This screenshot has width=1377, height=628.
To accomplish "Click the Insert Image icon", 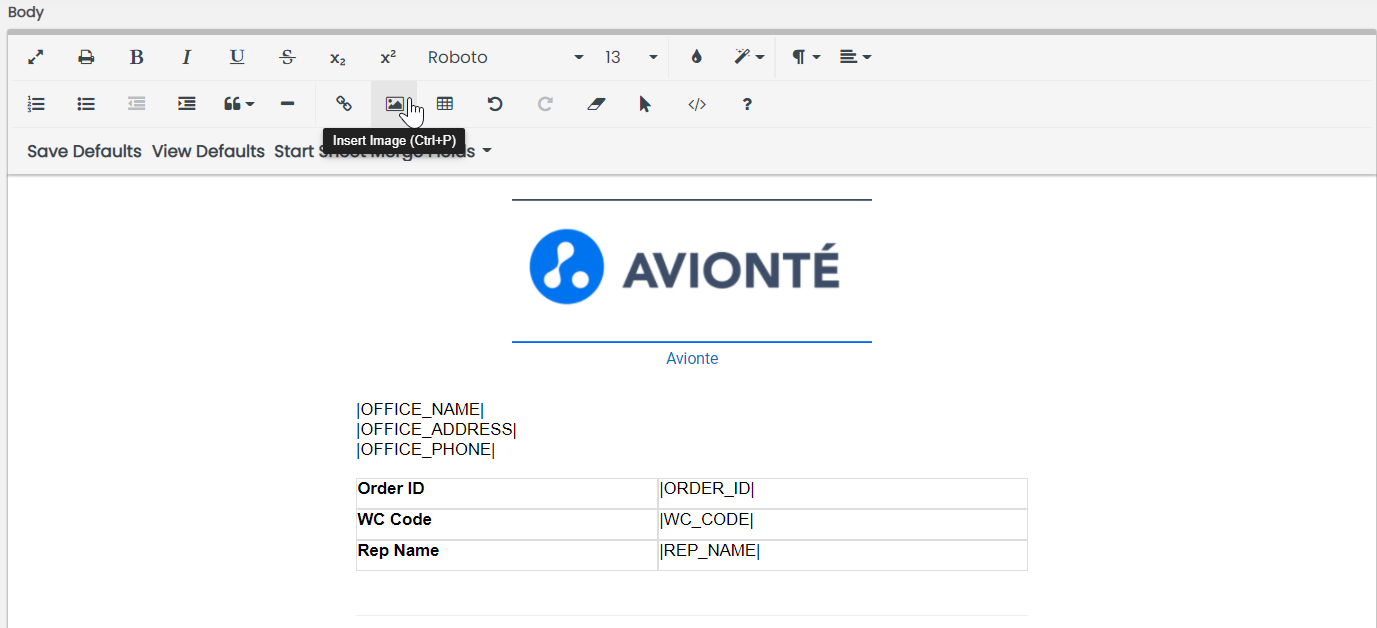I will click(x=394, y=104).
